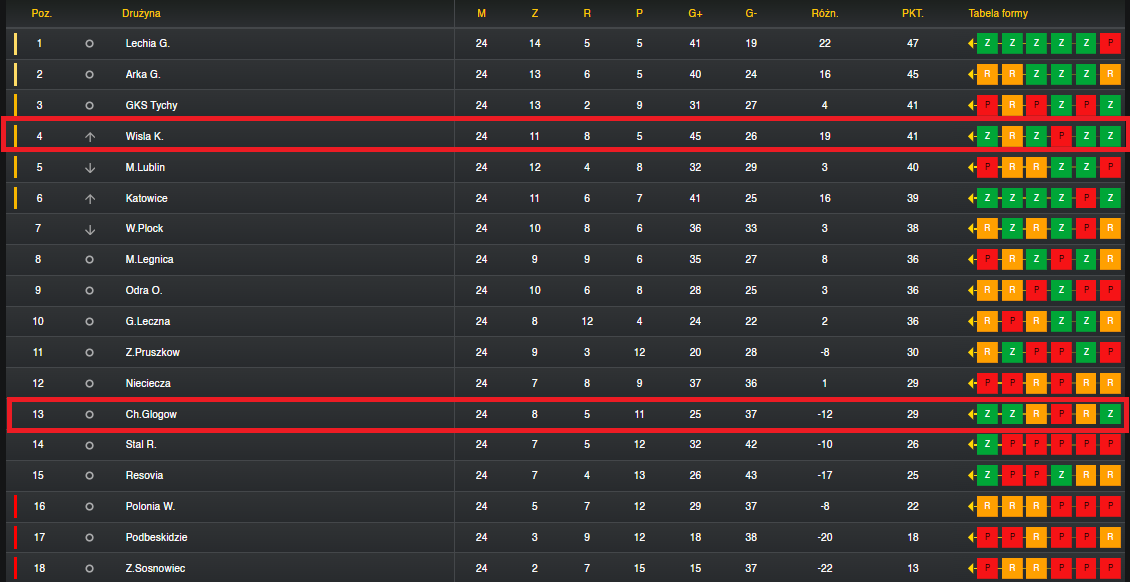Click the Różn. column header

click(825, 14)
